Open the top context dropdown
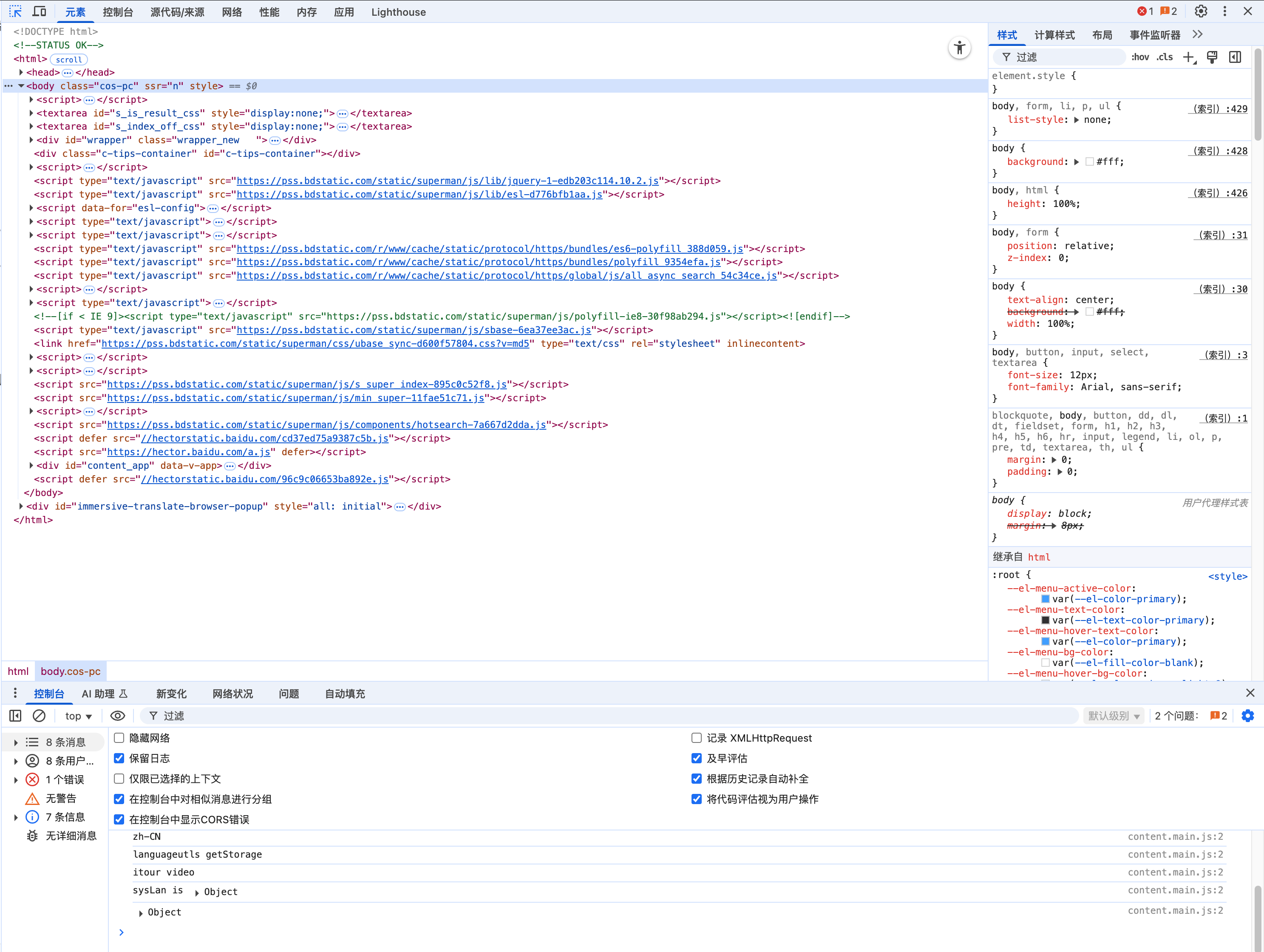This screenshot has height=952, width=1264. [x=78, y=716]
